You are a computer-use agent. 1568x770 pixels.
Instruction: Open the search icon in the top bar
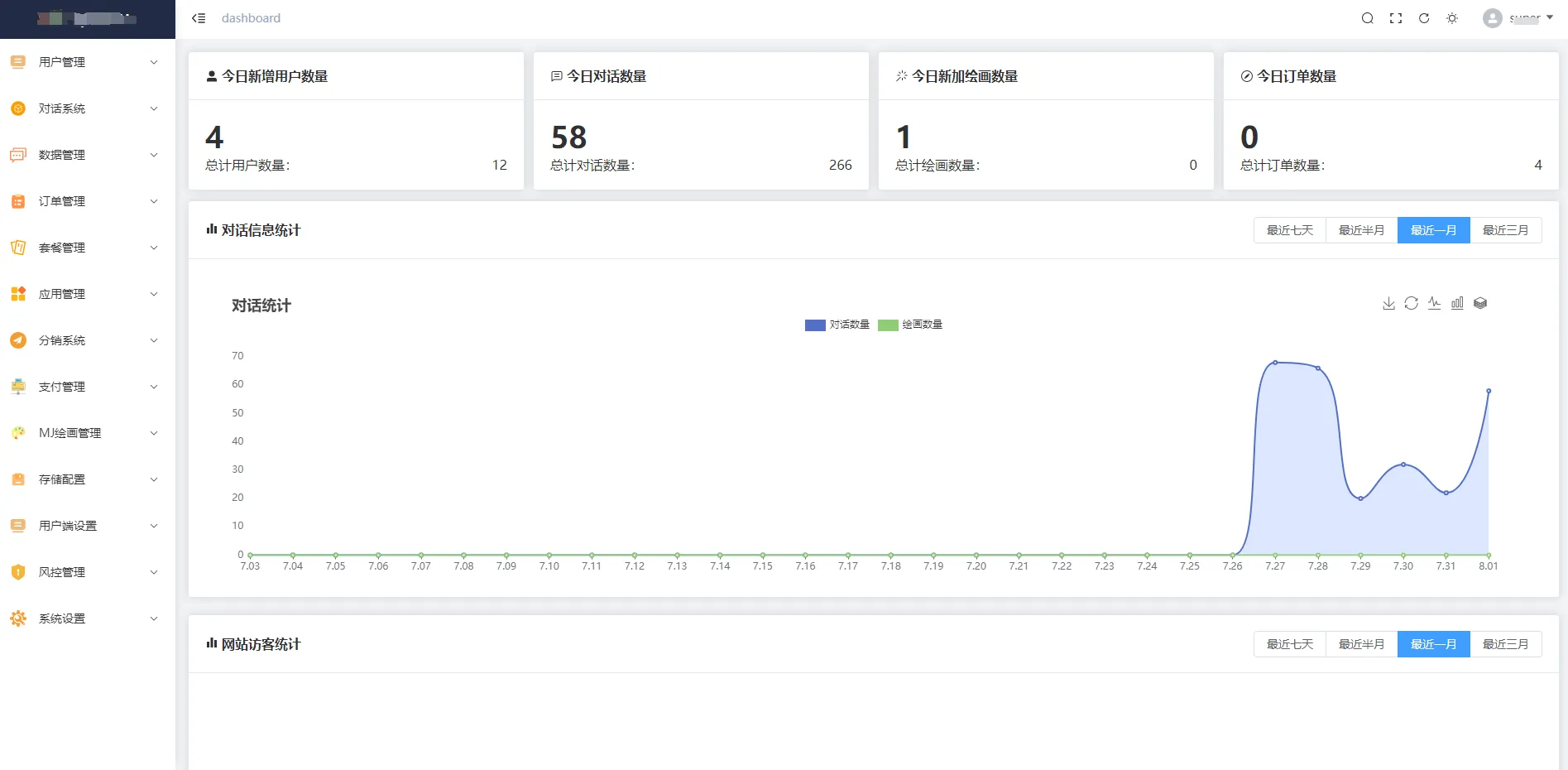tap(1367, 18)
